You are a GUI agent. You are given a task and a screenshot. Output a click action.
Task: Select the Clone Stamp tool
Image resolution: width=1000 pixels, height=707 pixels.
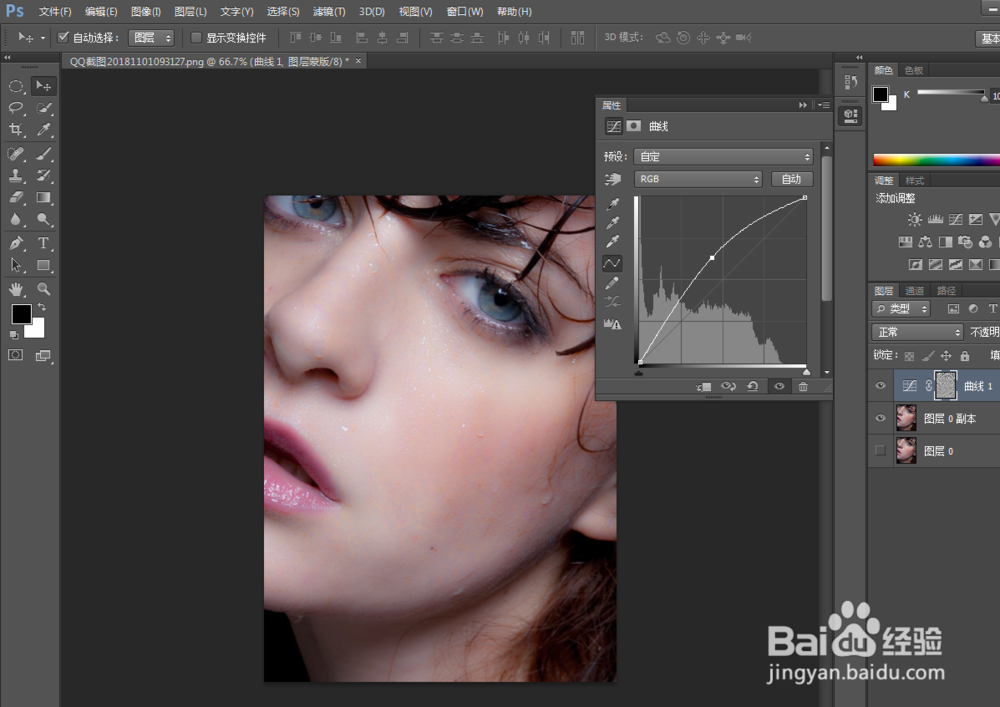pos(16,175)
